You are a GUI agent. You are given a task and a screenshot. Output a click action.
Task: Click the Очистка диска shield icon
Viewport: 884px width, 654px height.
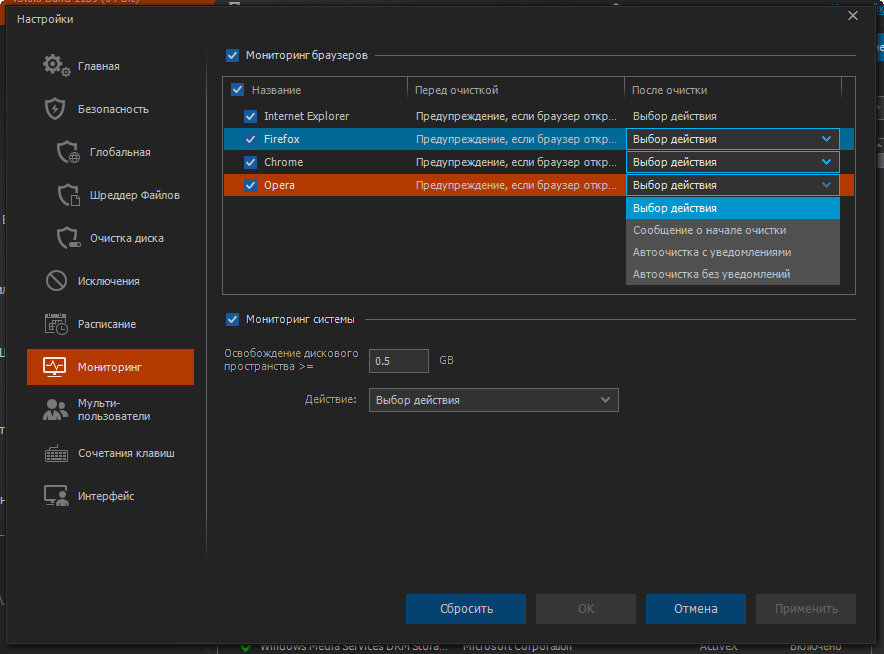68,238
